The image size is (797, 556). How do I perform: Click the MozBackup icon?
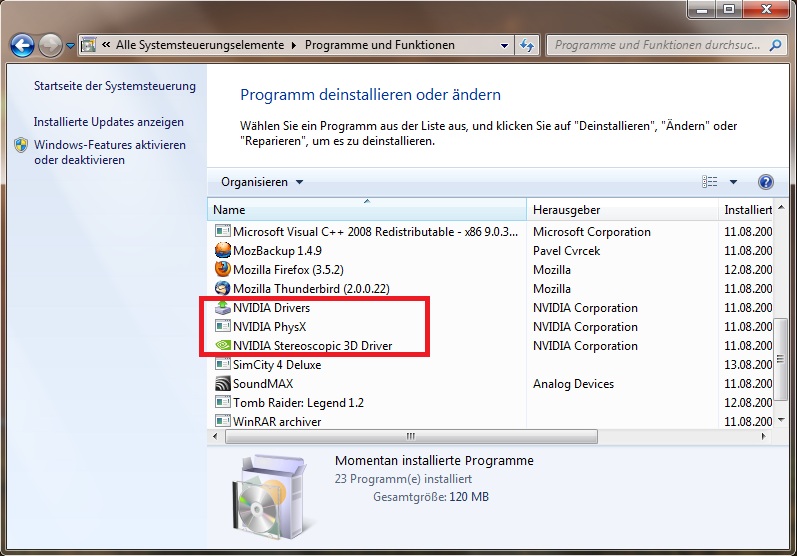pyautogui.click(x=222, y=250)
